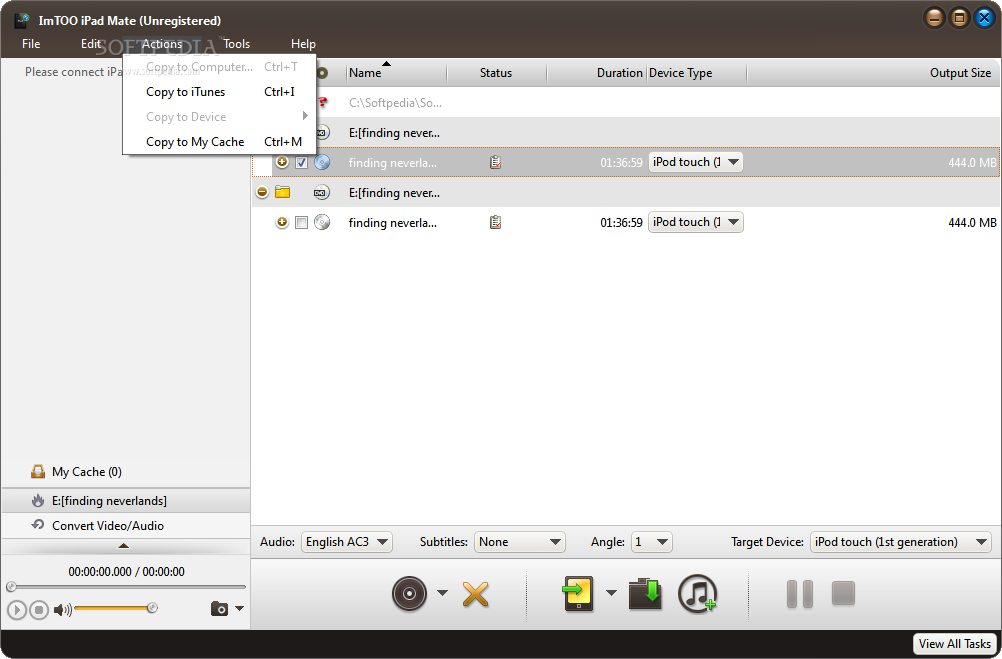Screen dimensions: 1002x659
Task: Click the snapshot camera icon
Action: (x=219, y=609)
